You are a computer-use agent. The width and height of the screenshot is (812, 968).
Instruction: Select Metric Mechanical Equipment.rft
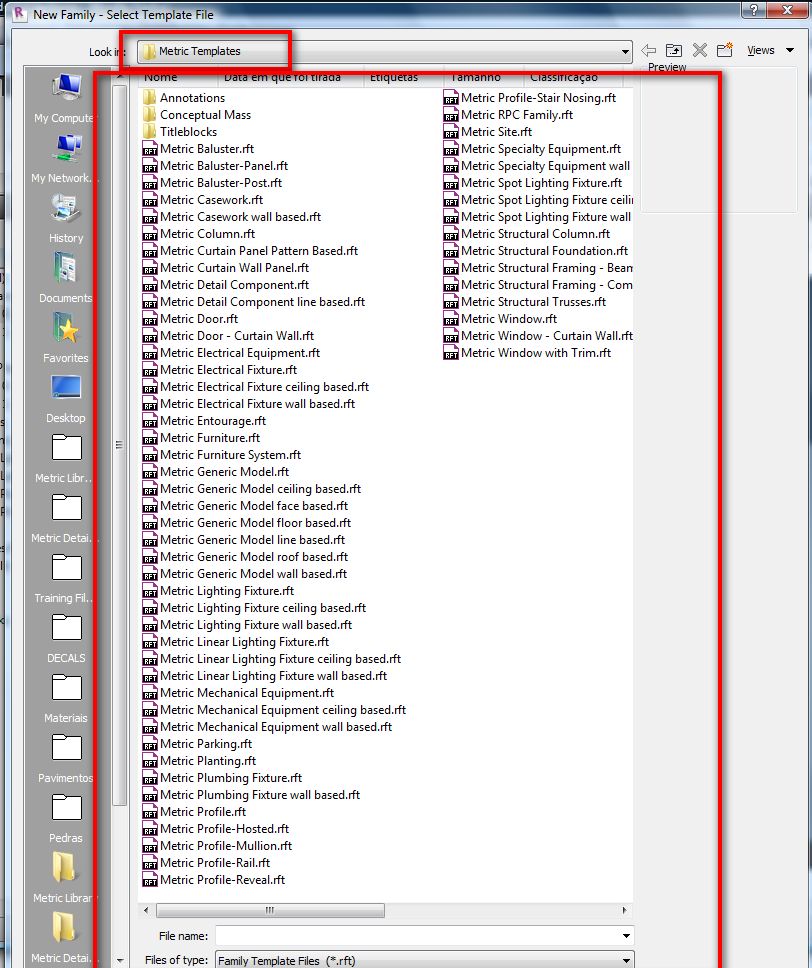[x=238, y=693]
